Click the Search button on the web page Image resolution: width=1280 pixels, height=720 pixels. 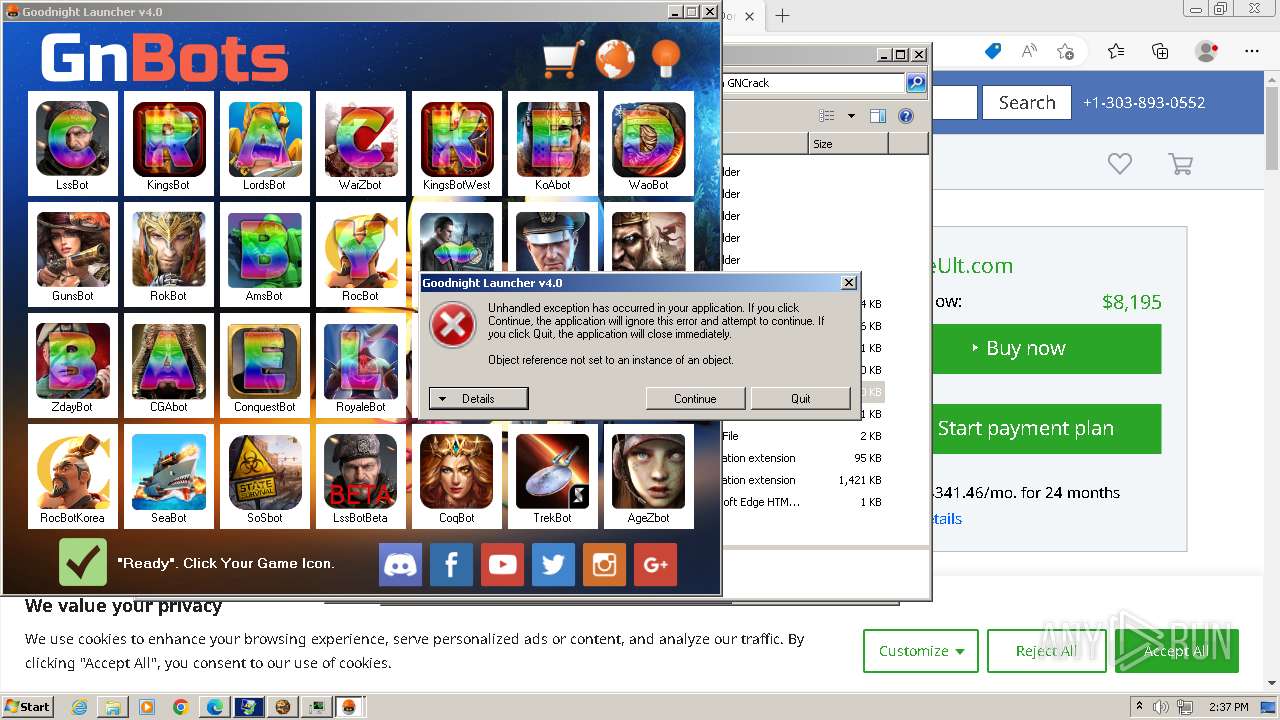[x=1027, y=102]
